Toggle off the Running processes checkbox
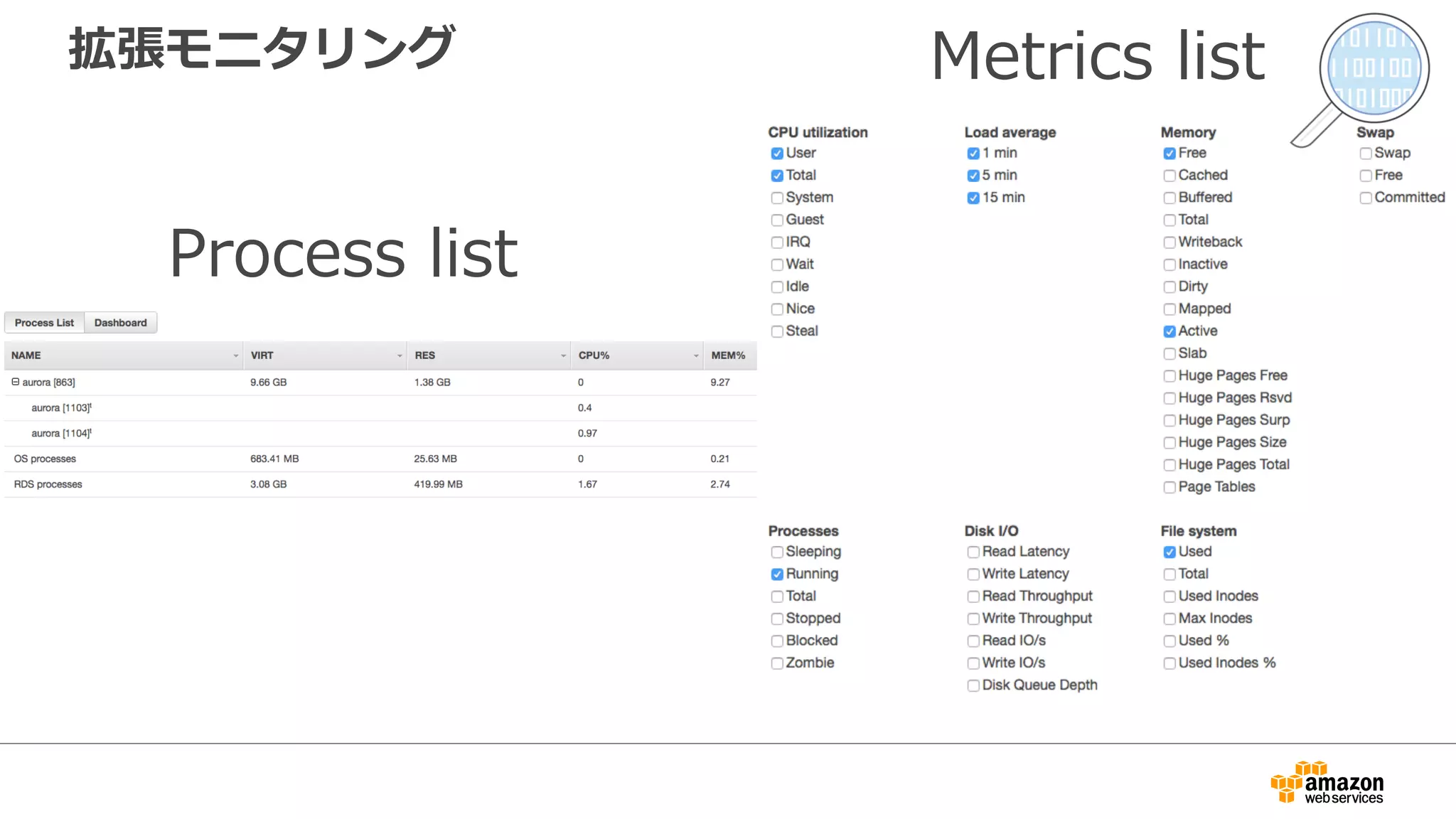This screenshot has height=819, width=1456. (777, 574)
